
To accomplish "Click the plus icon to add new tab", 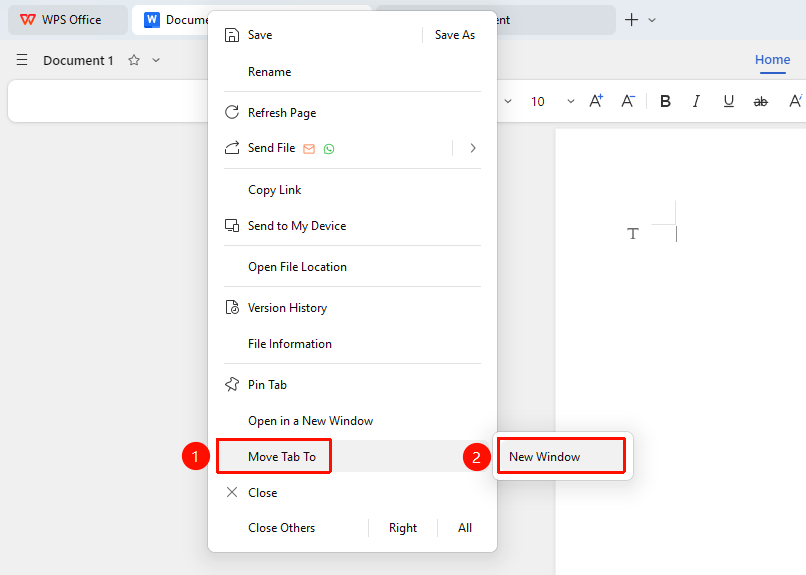I will [x=631, y=20].
